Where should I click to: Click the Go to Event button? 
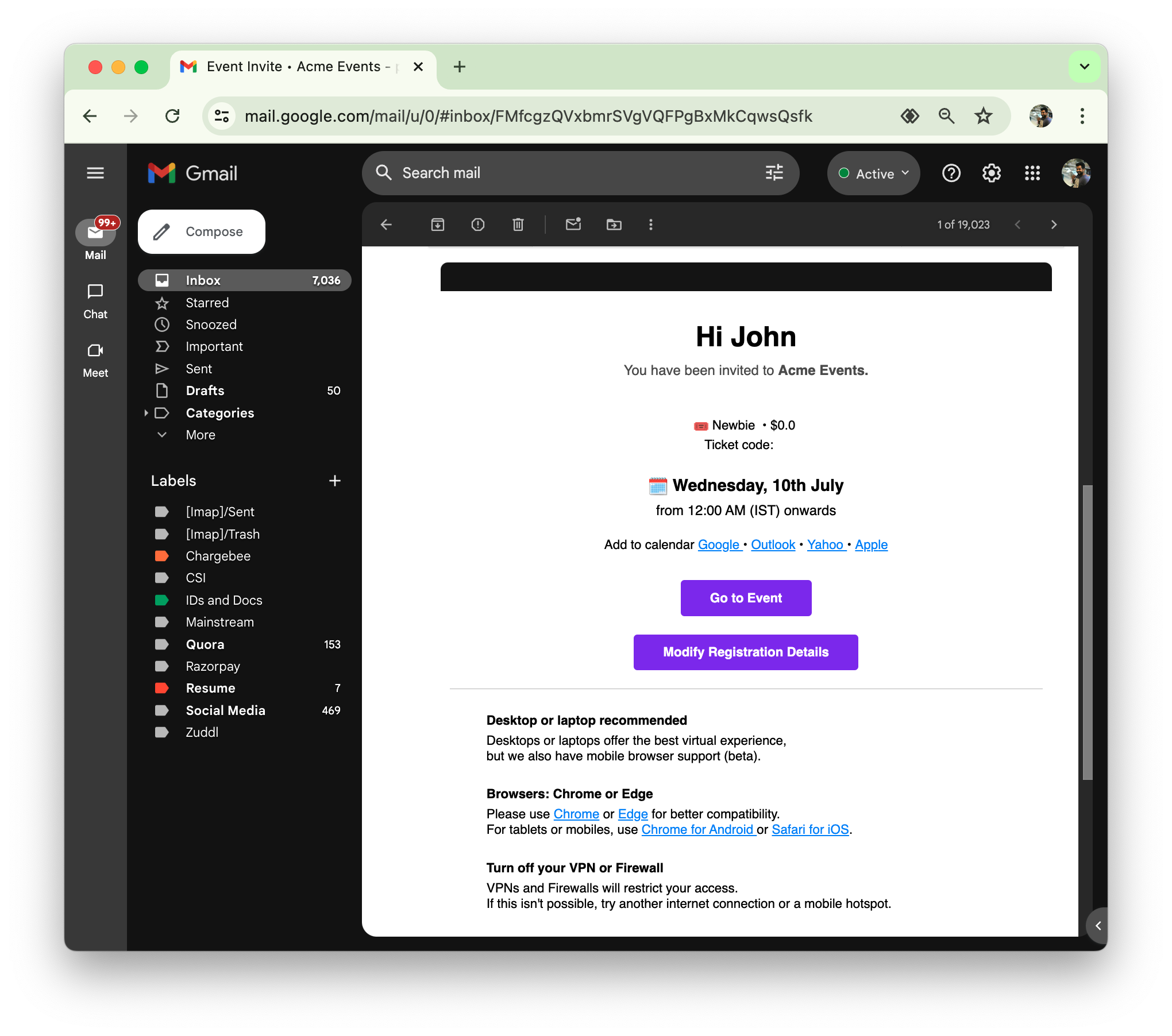(746, 598)
